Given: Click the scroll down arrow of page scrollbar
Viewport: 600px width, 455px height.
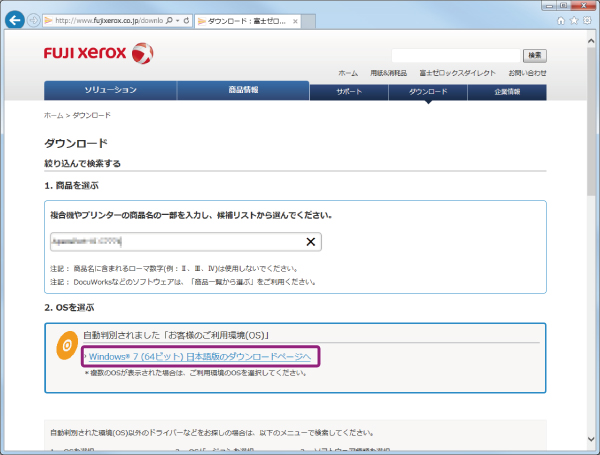Looking at the screenshot, I should 592,447.
